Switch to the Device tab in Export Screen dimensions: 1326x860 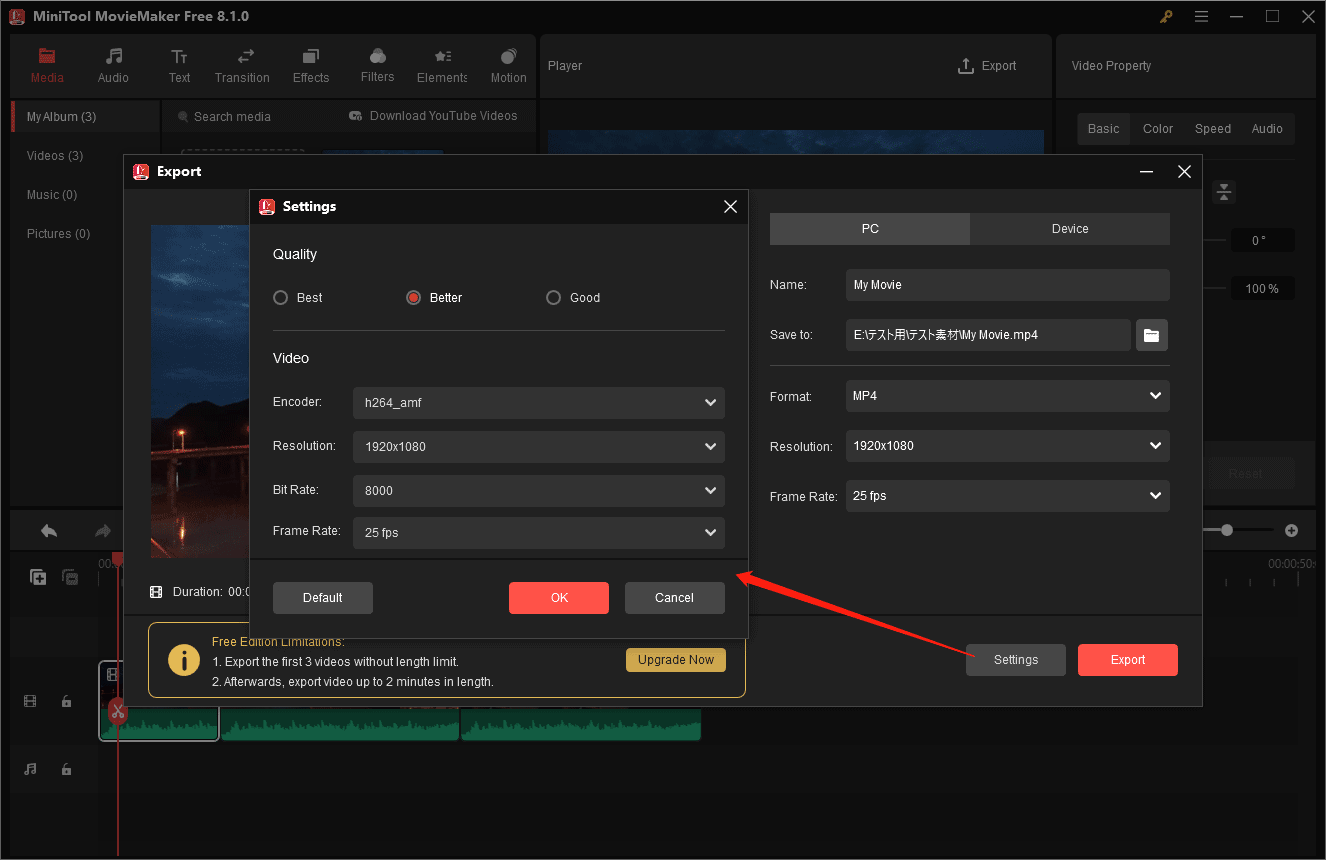pos(1070,229)
